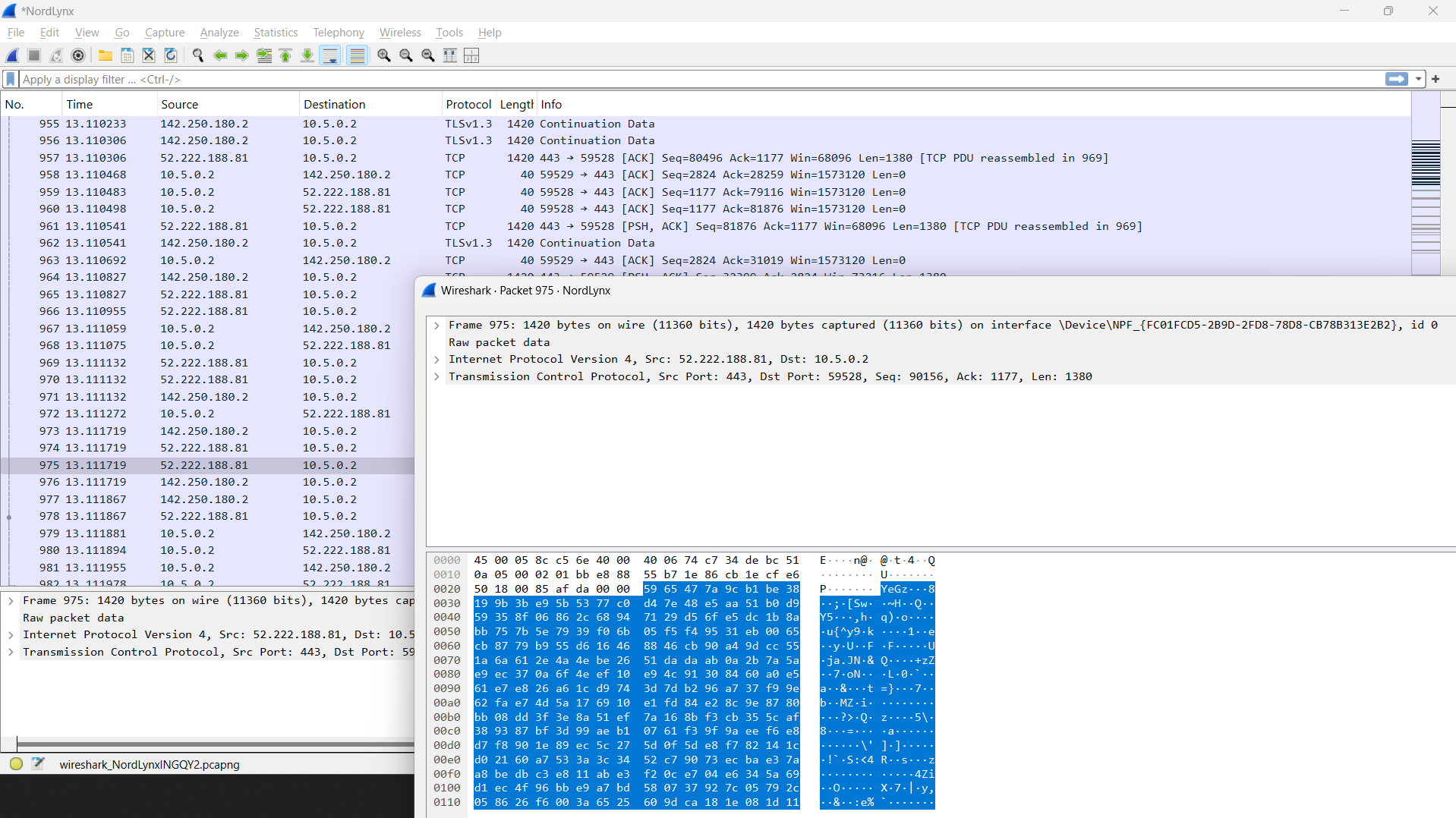
Task: Save the capture file
Action: [128, 55]
